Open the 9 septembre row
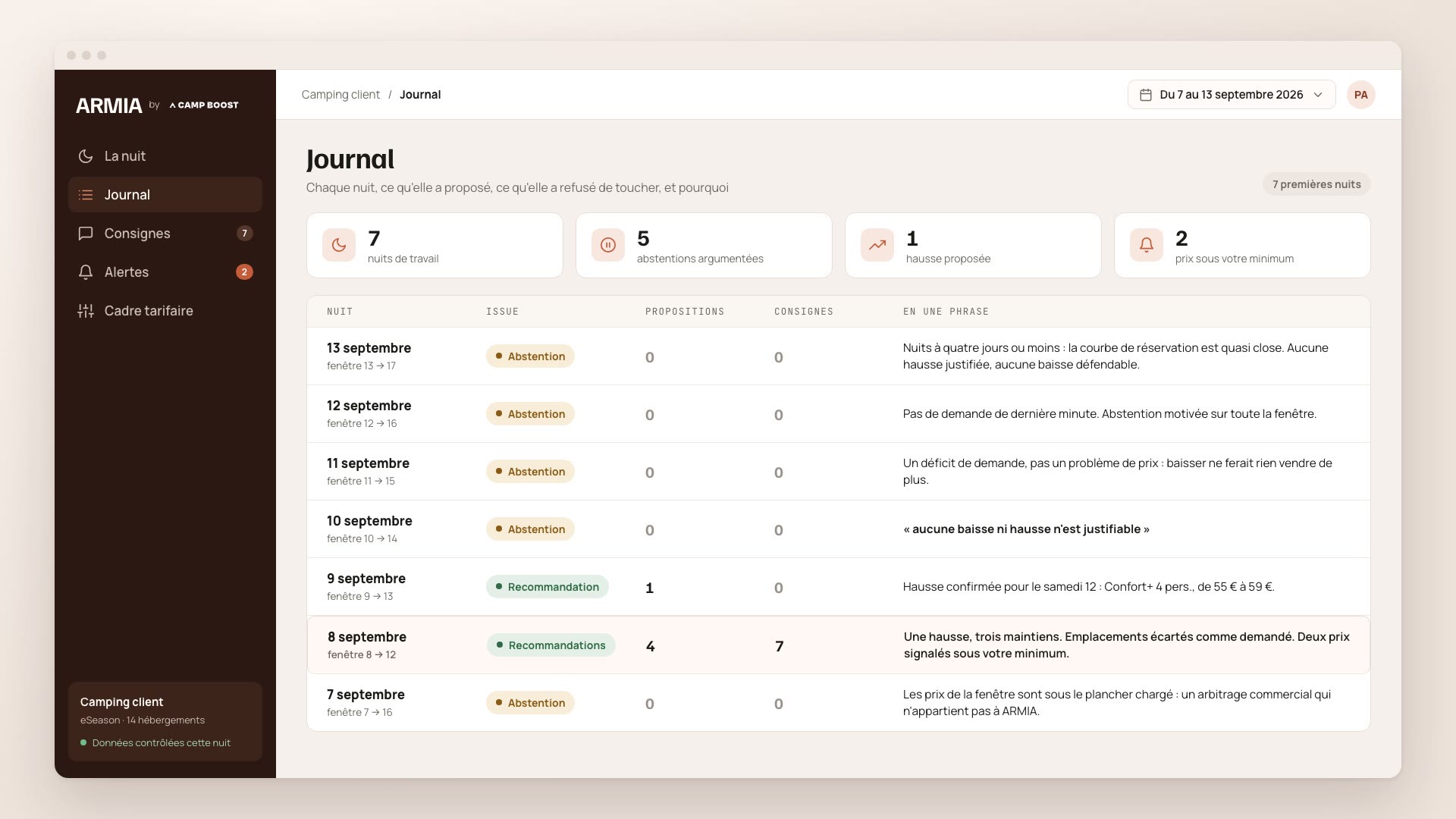 (x=838, y=587)
